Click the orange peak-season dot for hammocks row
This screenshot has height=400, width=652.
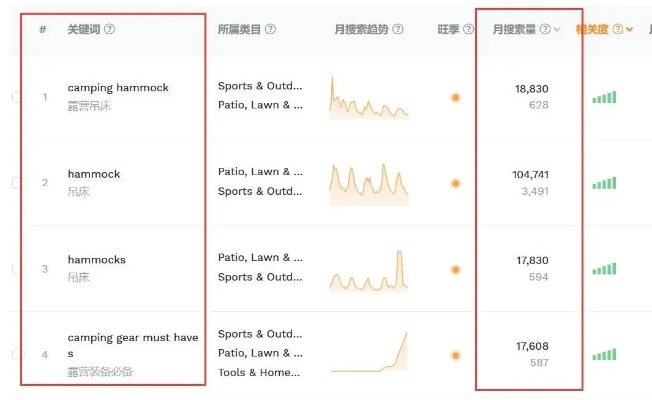pos(455,269)
